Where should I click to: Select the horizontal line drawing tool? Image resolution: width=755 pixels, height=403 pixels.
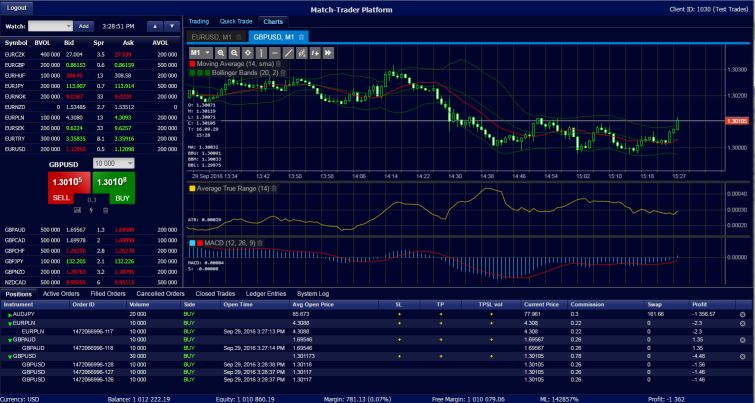(275, 52)
